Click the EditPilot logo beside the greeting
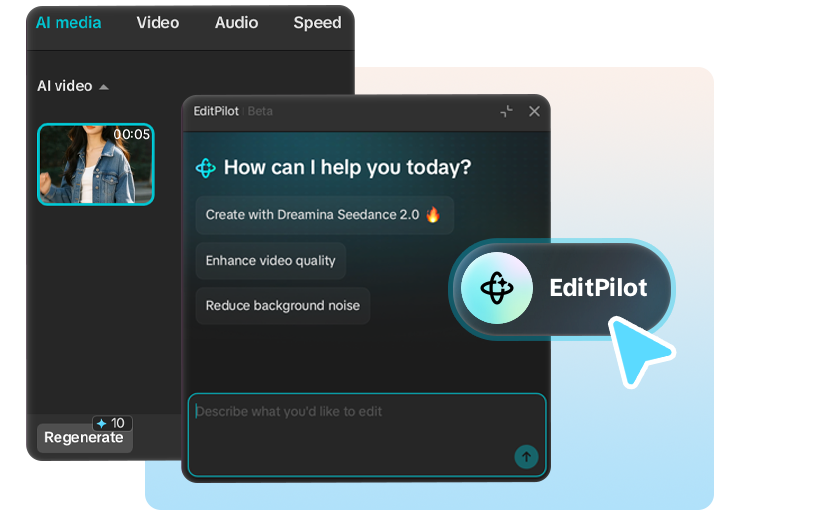 (205, 168)
